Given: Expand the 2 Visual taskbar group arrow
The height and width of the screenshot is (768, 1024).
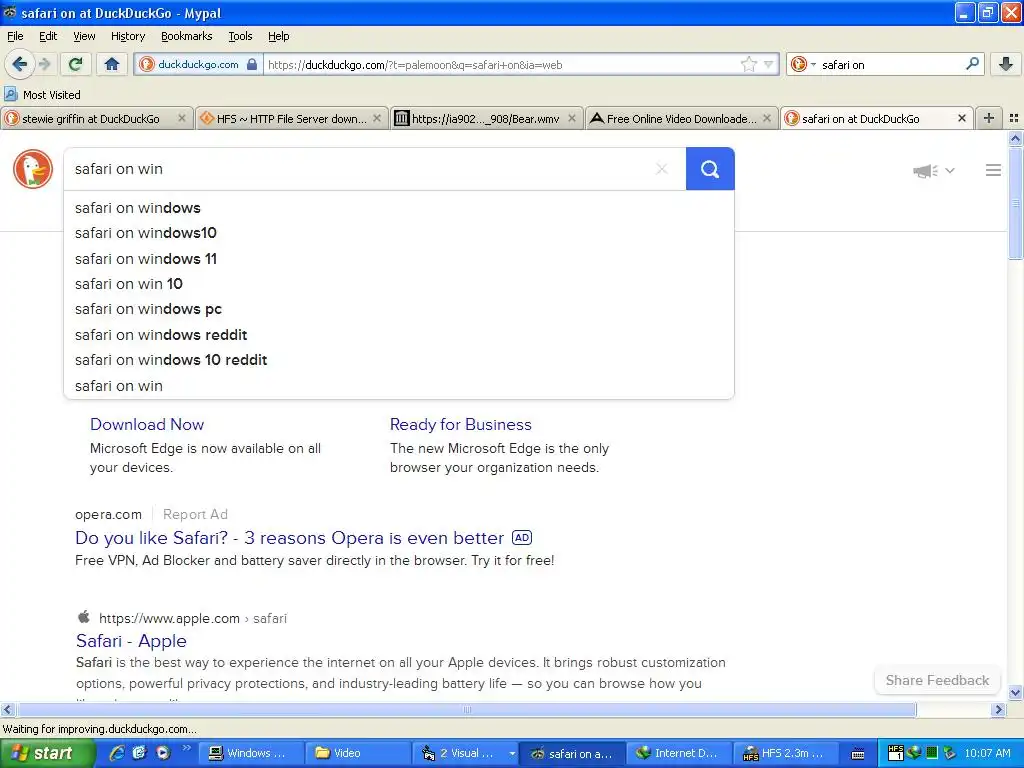Looking at the screenshot, I should point(512,754).
